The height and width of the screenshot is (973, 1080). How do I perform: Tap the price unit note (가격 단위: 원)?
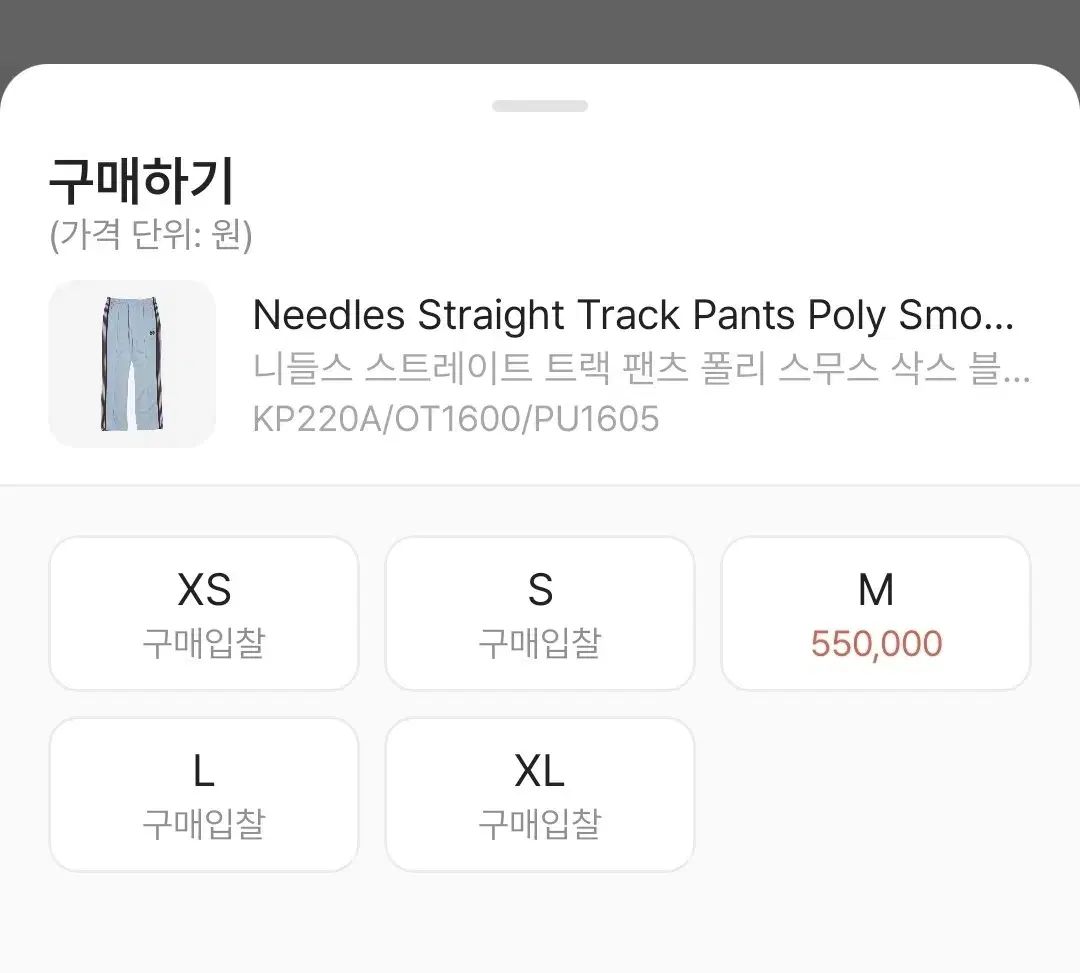click(151, 236)
